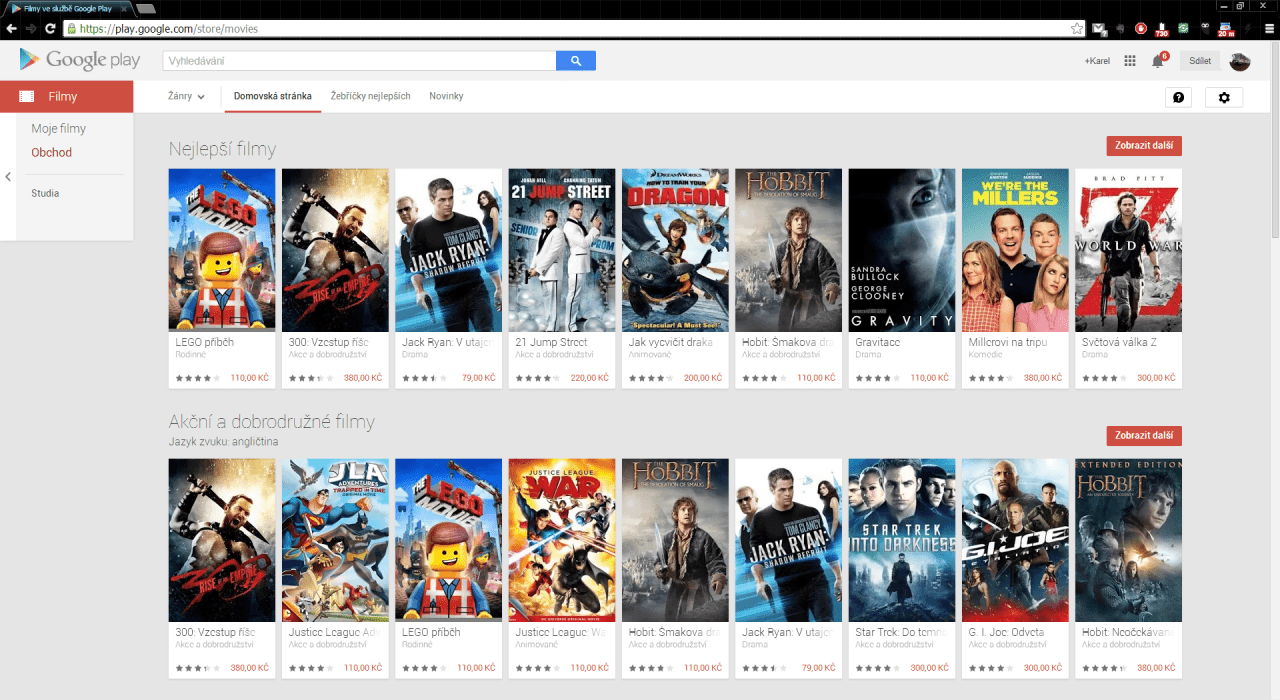This screenshot has height=700, width=1280.
Task: Click the Evernote elephant extension icon
Action: click(x=1120, y=29)
